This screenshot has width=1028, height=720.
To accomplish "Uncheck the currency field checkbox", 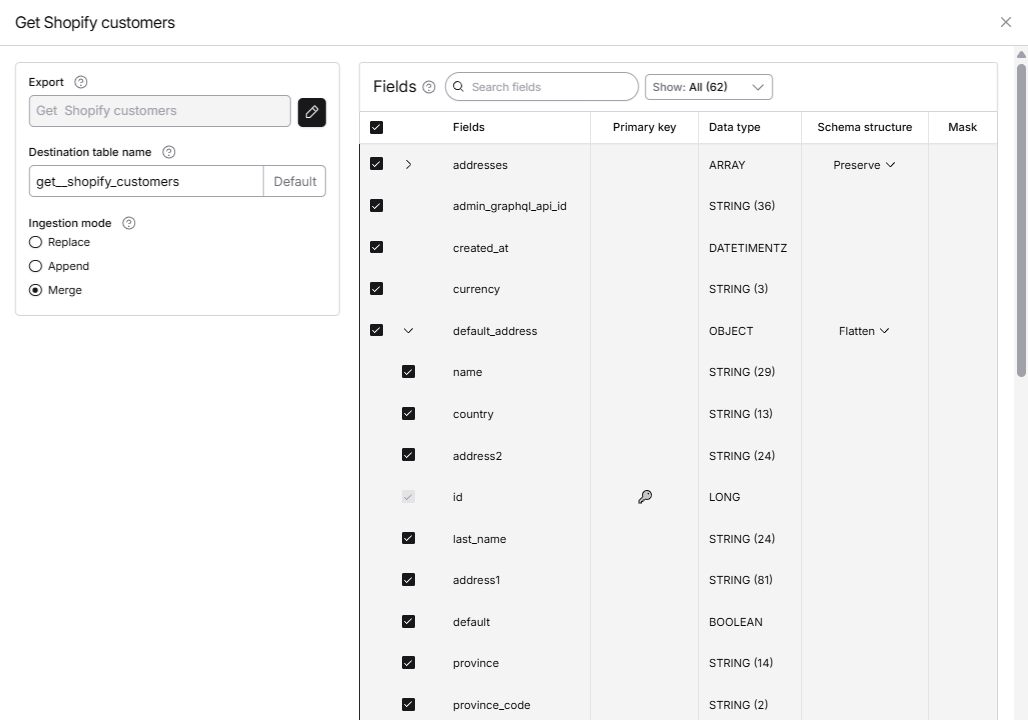I will [x=376, y=289].
